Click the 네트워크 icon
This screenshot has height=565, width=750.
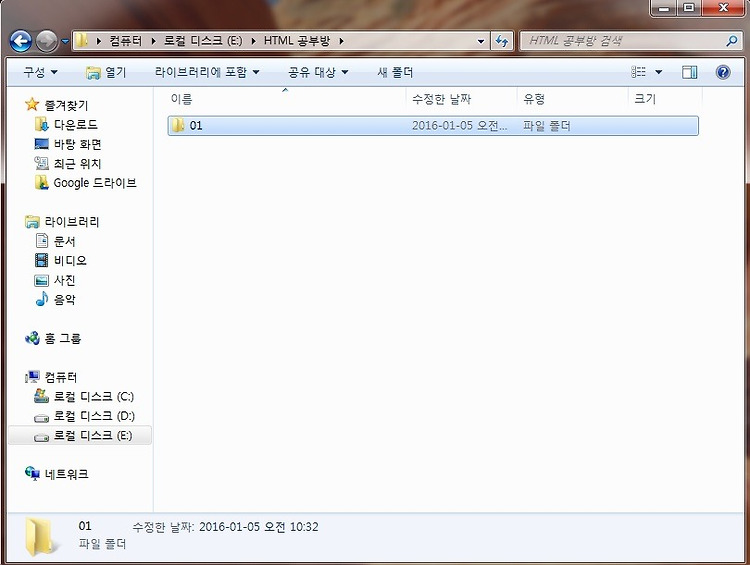coord(32,474)
